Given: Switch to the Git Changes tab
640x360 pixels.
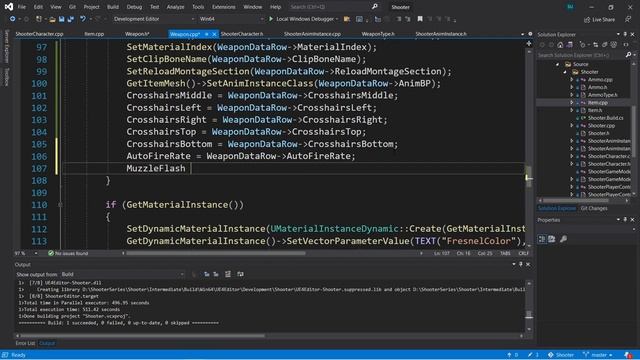Looking at the screenshot, I should [x=594, y=209].
